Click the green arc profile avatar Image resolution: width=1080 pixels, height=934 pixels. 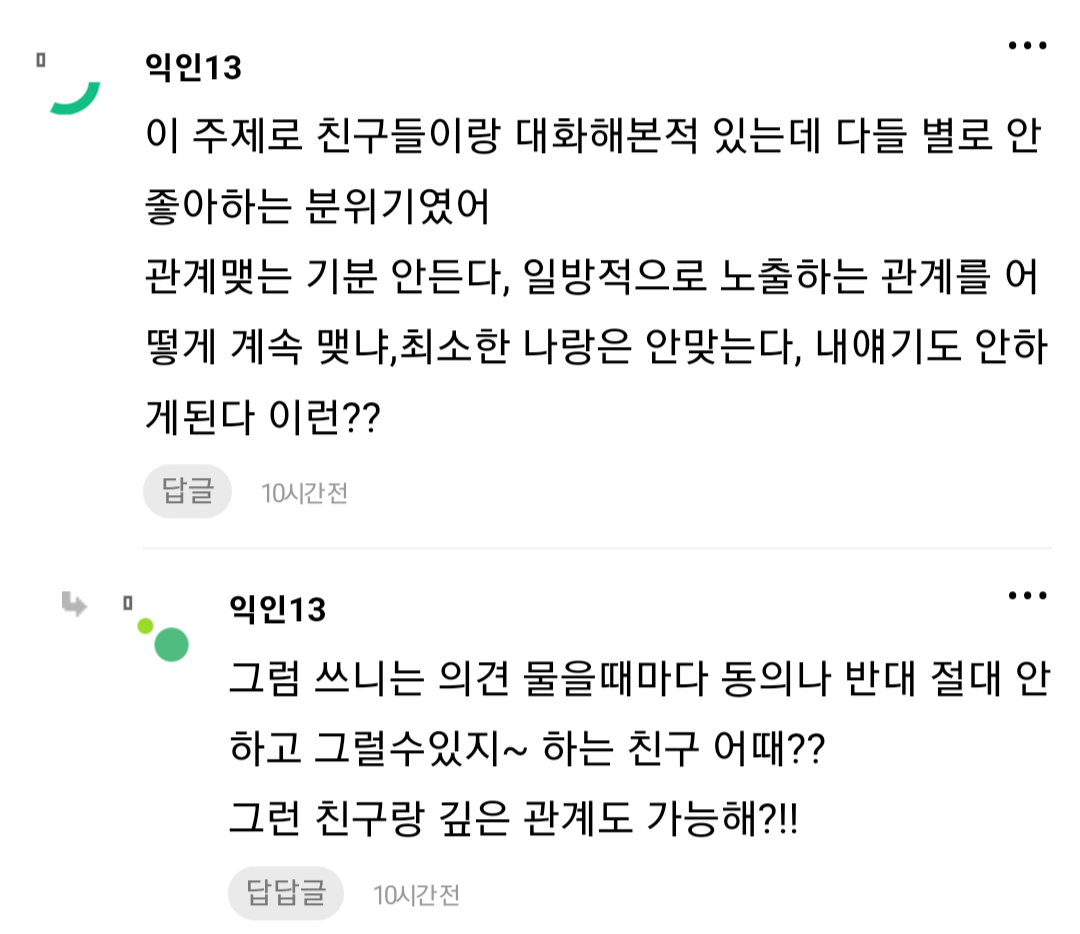coord(75,98)
